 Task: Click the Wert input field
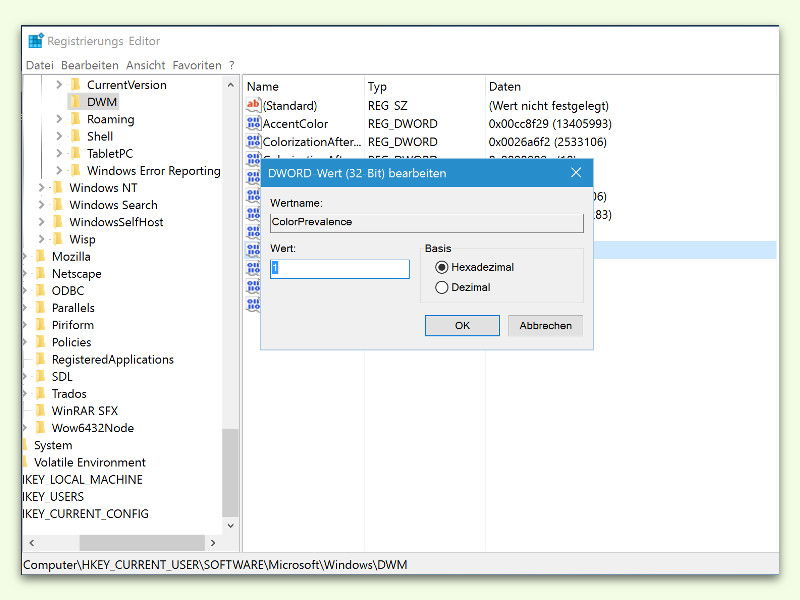click(340, 269)
